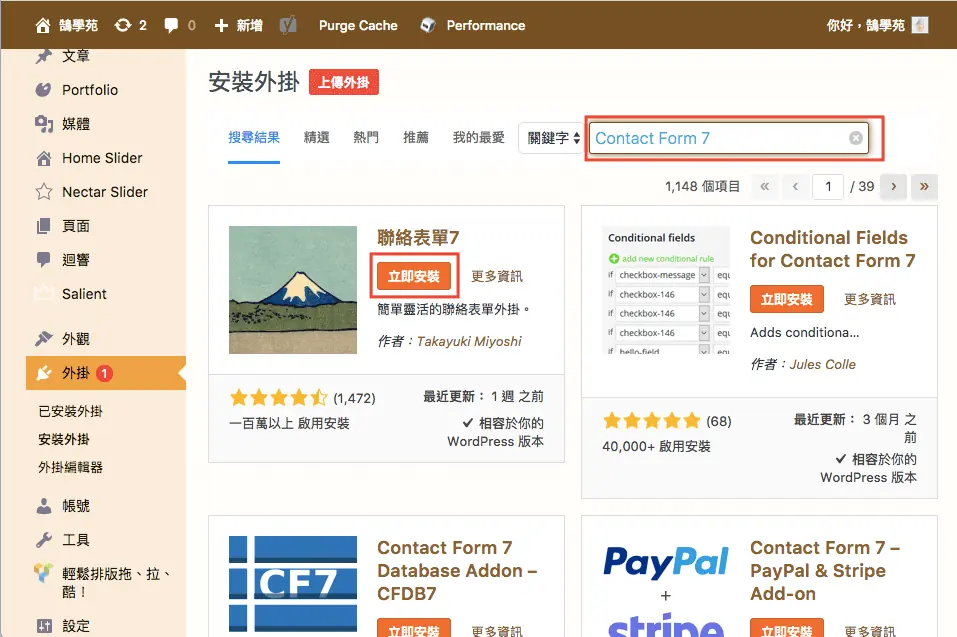Open the Yoast SEO icon in admin bar
This screenshot has width=957, height=637.
coord(288,25)
